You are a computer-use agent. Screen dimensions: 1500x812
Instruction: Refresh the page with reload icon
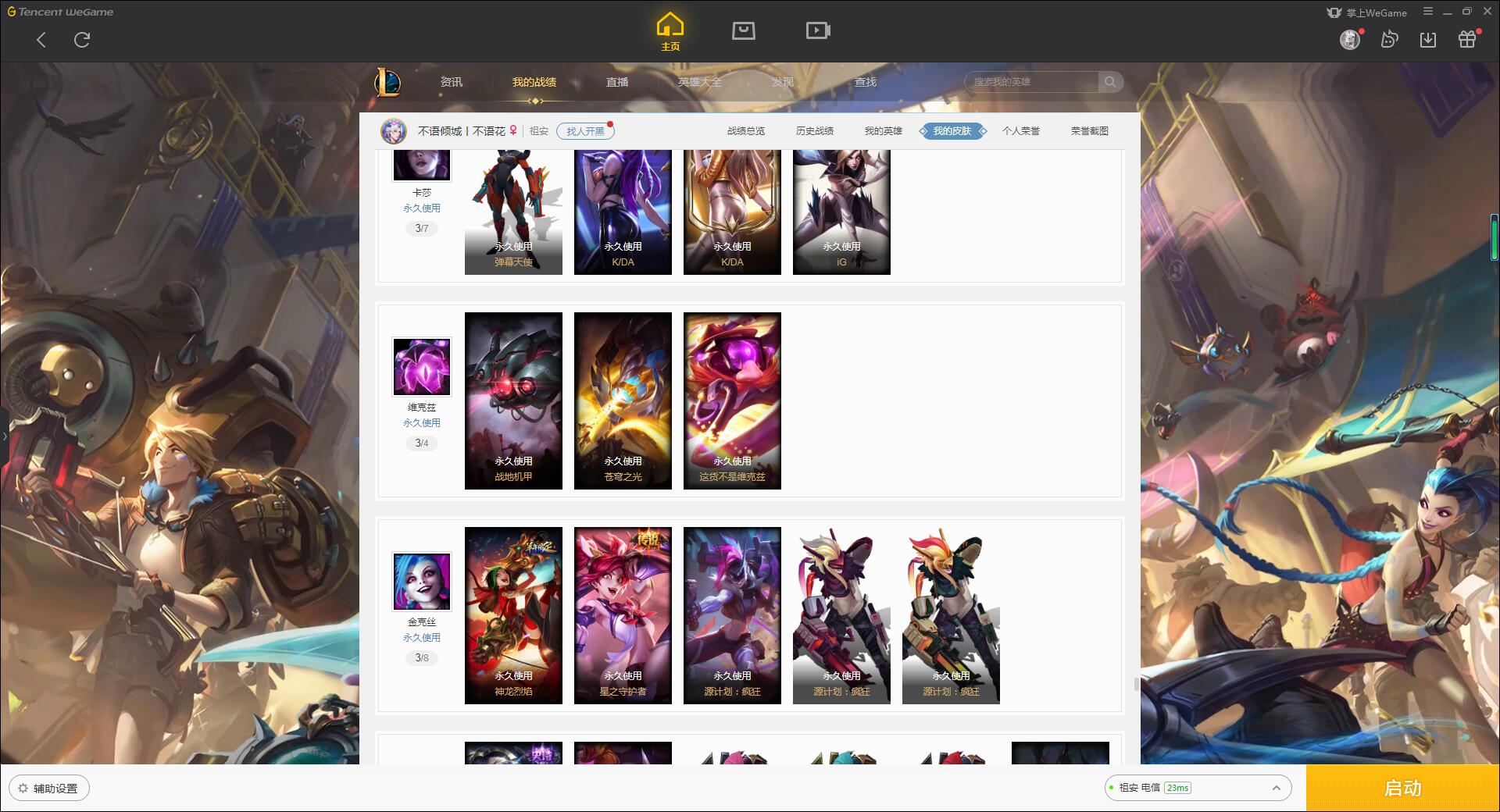pyautogui.click(x=82, y=40)
